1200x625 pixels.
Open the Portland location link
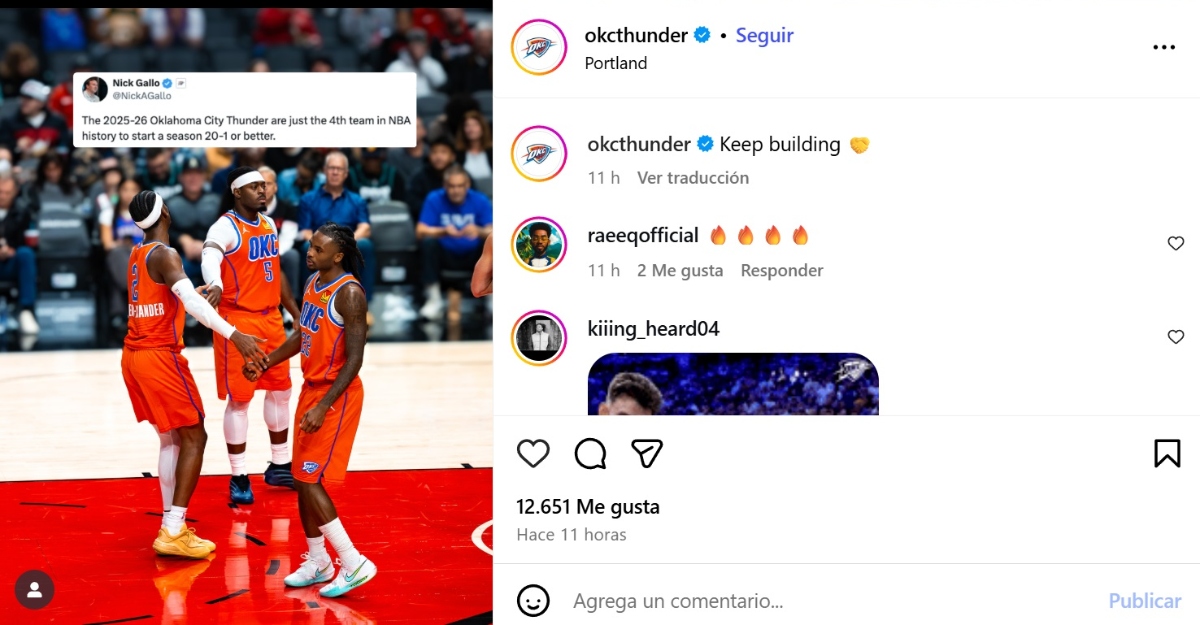(616, 63)
